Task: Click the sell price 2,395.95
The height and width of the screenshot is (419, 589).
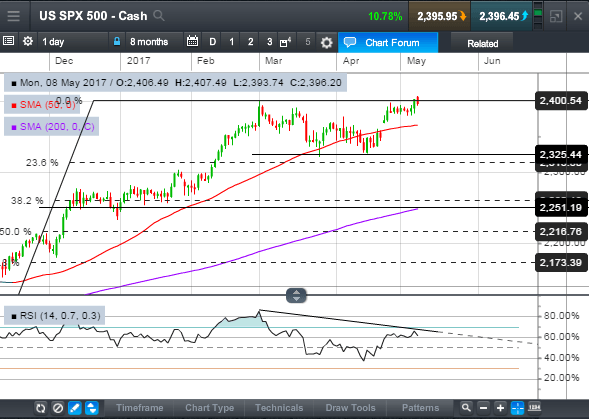Action: 439,16
